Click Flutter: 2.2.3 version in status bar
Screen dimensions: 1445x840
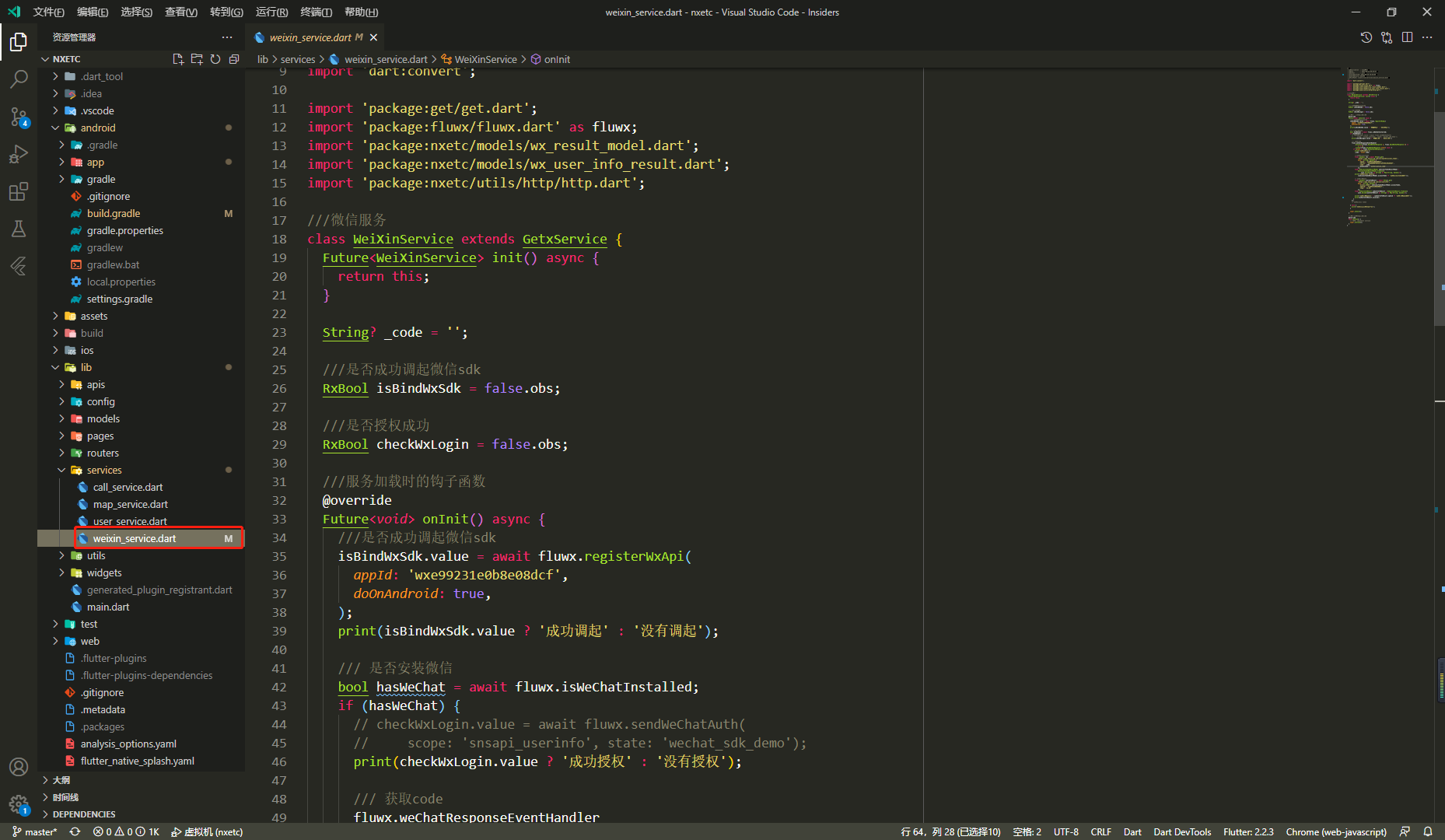1248,831
